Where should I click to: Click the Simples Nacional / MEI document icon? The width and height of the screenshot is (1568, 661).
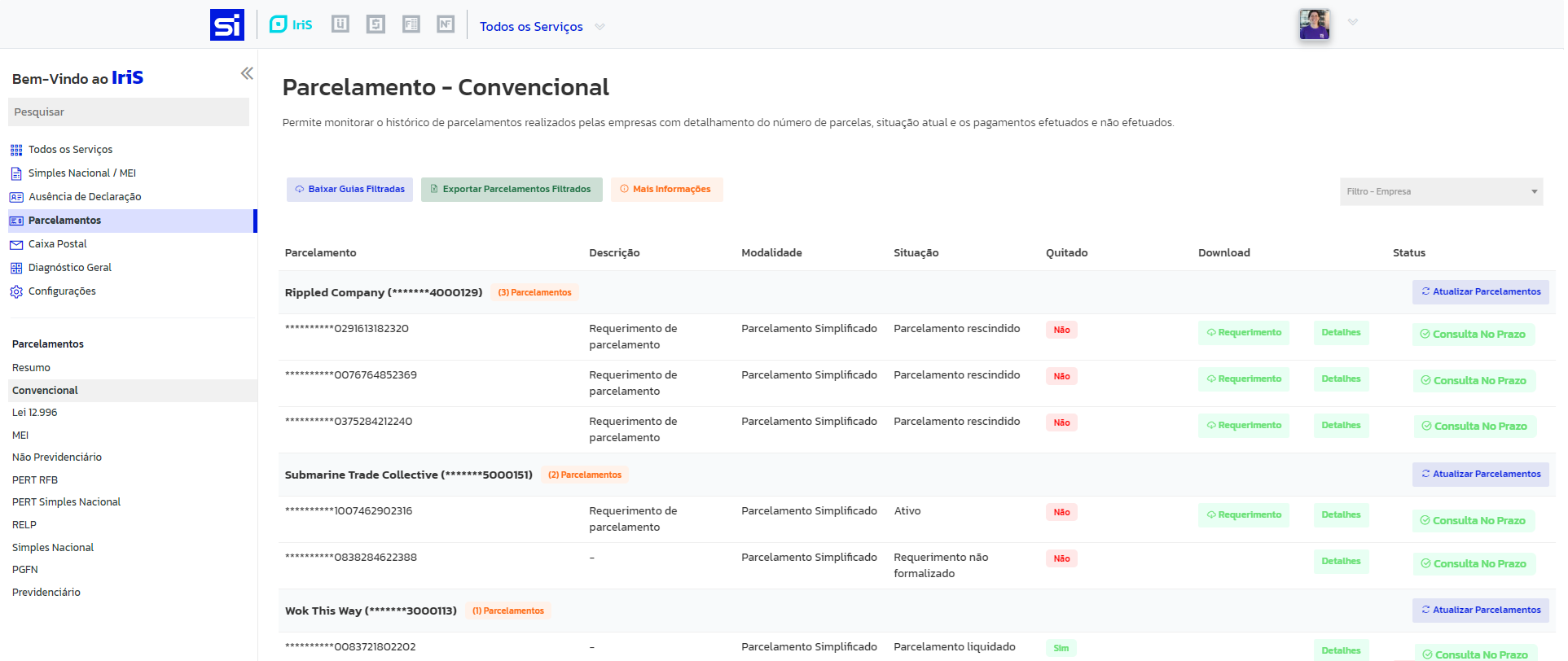point(16,173)
